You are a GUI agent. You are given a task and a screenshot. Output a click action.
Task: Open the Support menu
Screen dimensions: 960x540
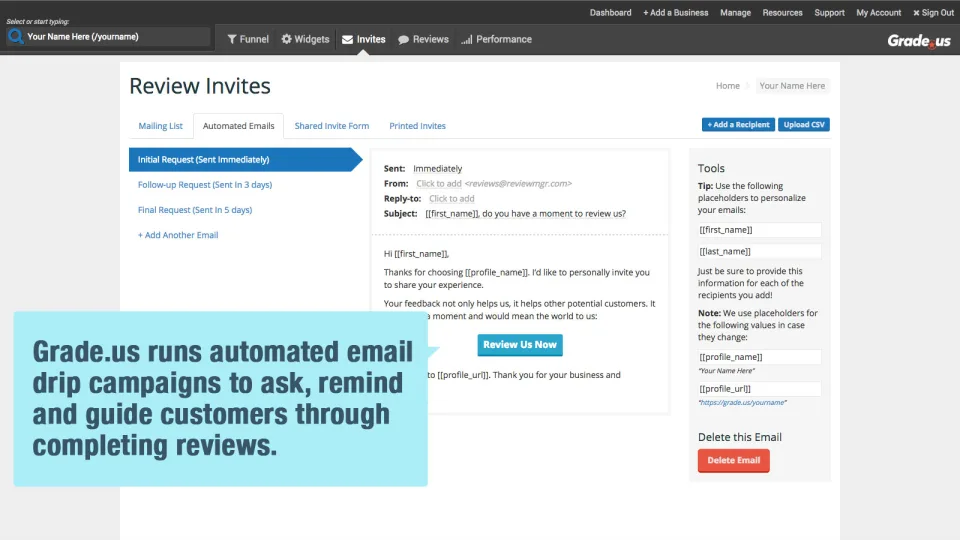coord(829,12)
